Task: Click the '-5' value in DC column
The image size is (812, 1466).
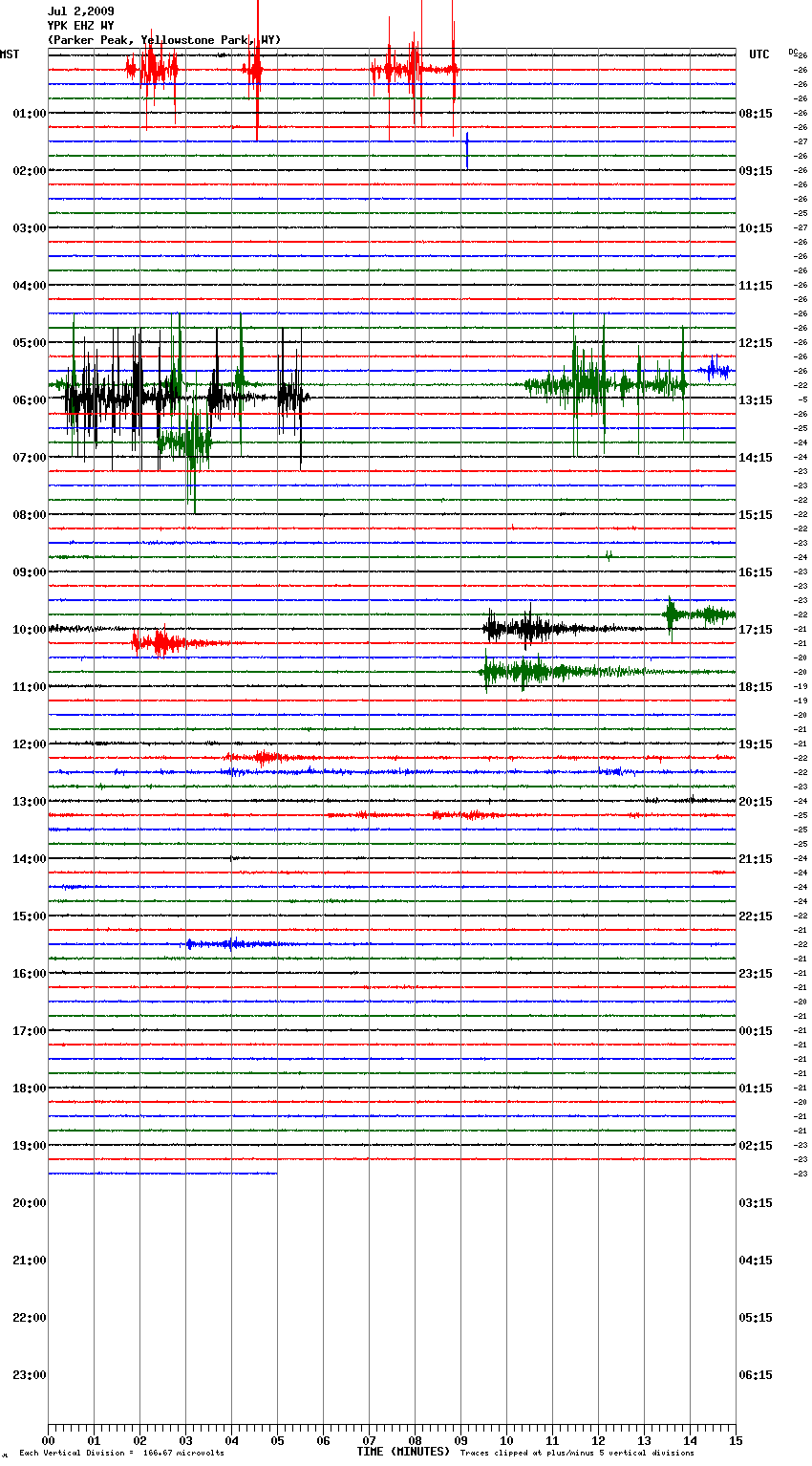Action: [x=802, y=399]
